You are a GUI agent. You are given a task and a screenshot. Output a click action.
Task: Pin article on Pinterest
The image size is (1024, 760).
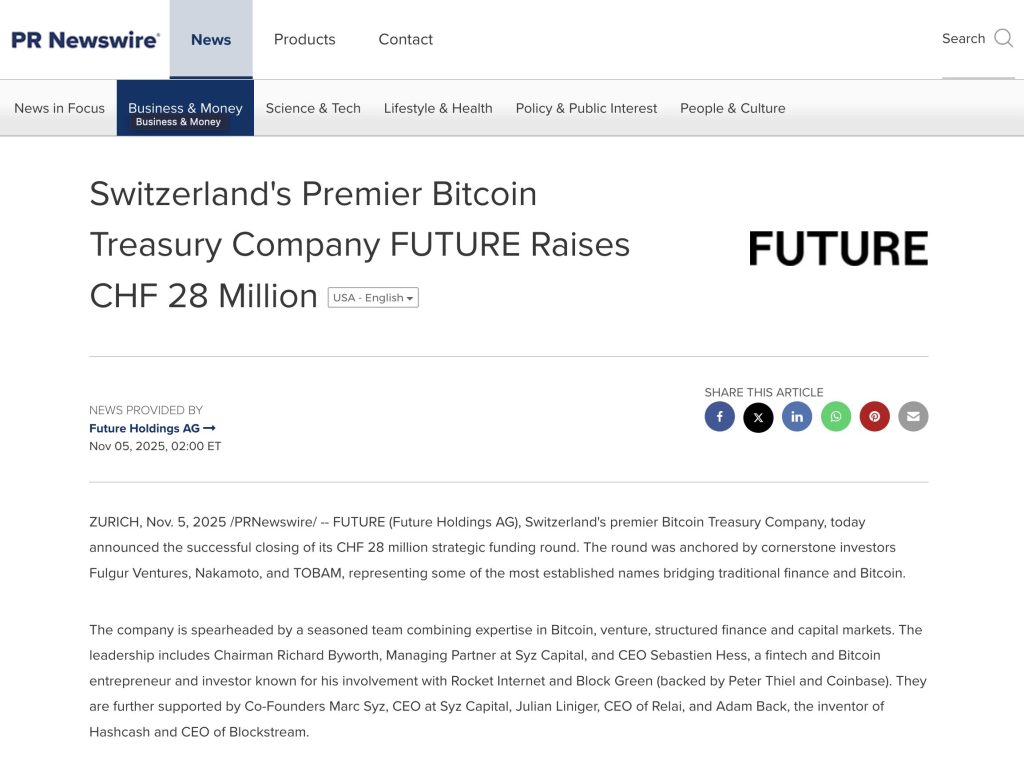pyautogui.click(x=874, y=417)
